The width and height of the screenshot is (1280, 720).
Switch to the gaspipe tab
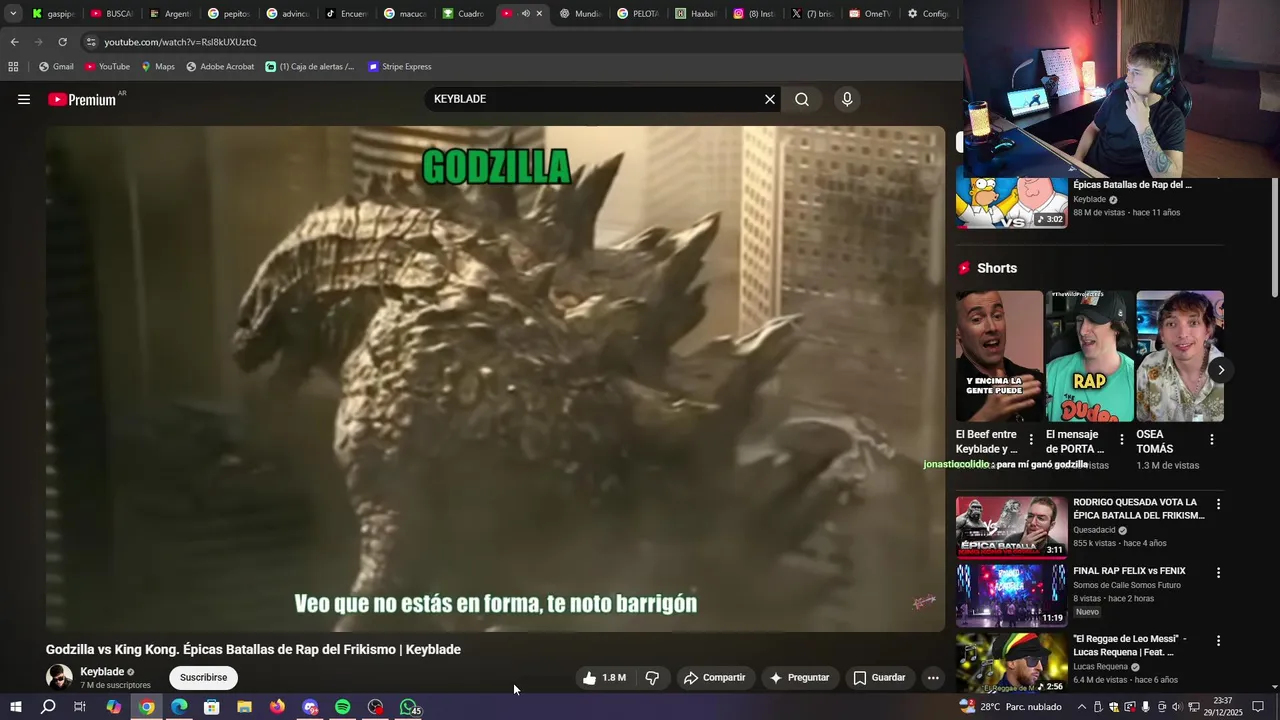pyautogui.click(x=53, y=13)
